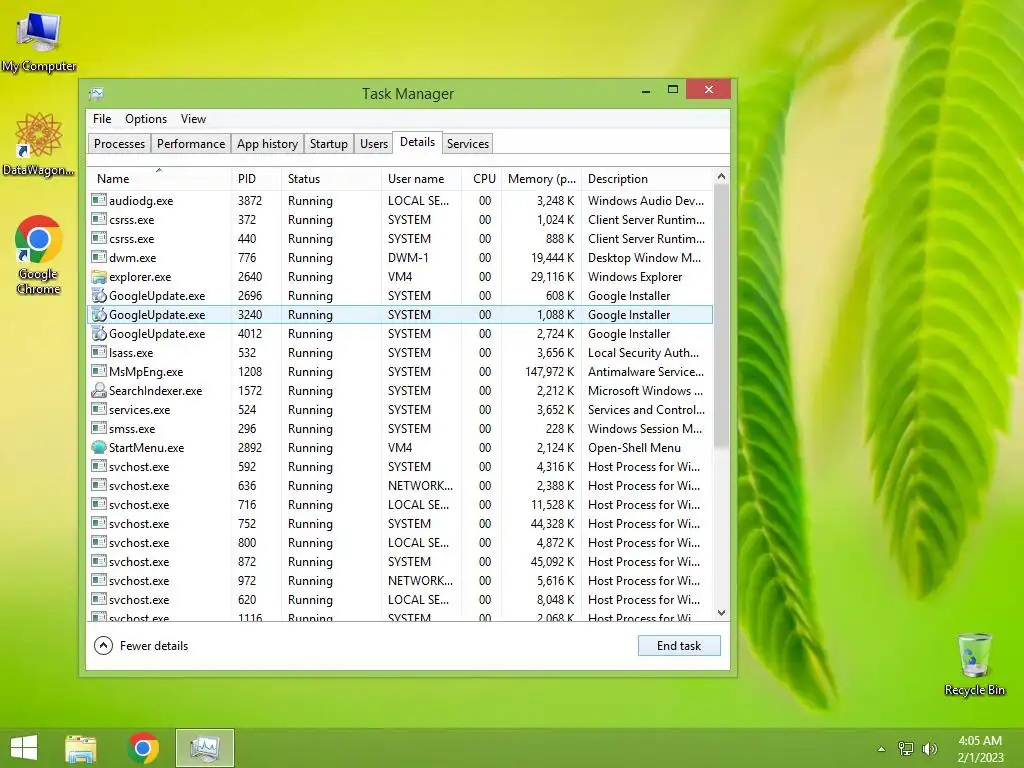Sort by the Description column header
1024x768 pixels.
(647, 178)
